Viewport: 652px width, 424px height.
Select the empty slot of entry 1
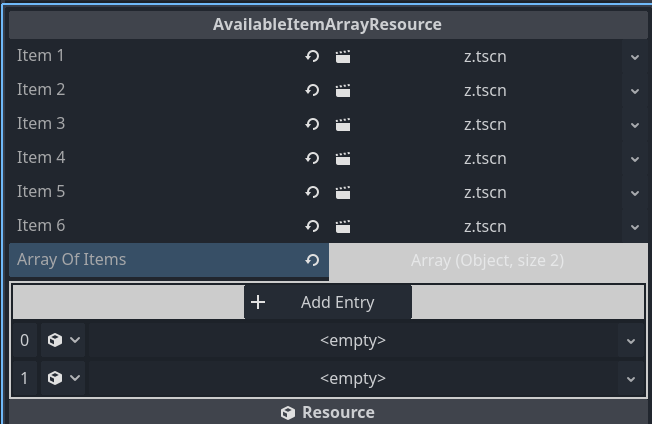click(x=353, y=378)
